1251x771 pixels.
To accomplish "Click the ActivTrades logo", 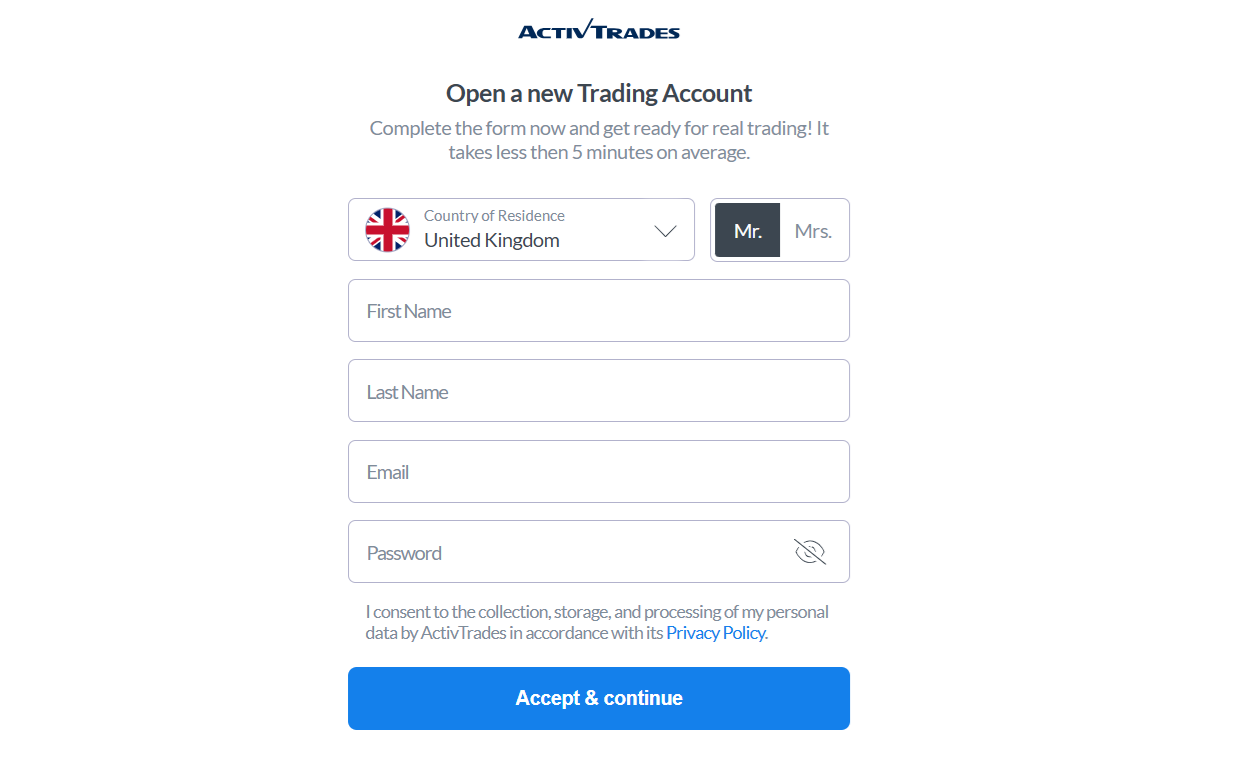I will (598, 29).
